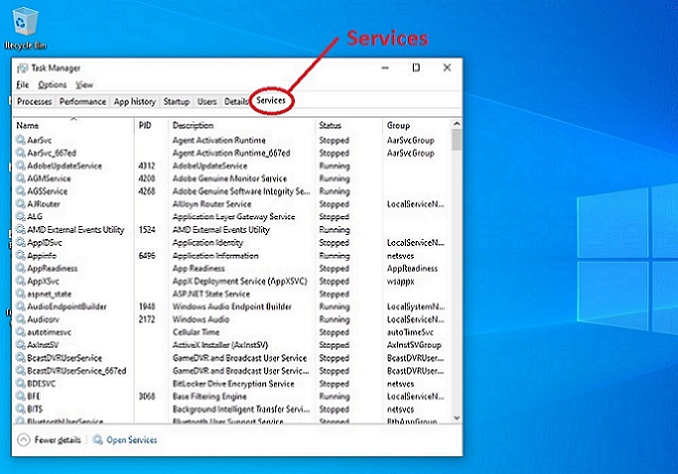The height and width of the screenshot is (474, 678).
Task: Collapse view with Fewer details arrow
Action: [23, 440]
